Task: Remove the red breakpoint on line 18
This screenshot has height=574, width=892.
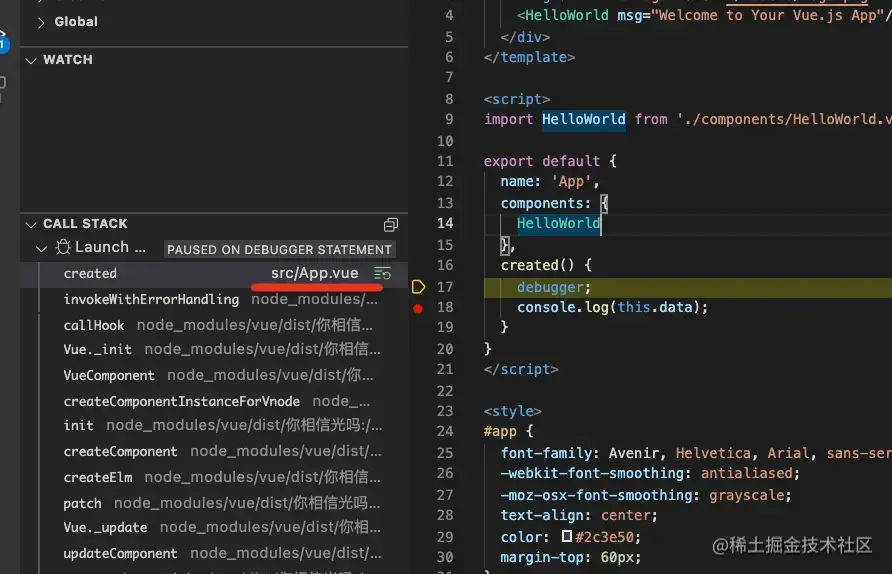Action: [418, 309]
